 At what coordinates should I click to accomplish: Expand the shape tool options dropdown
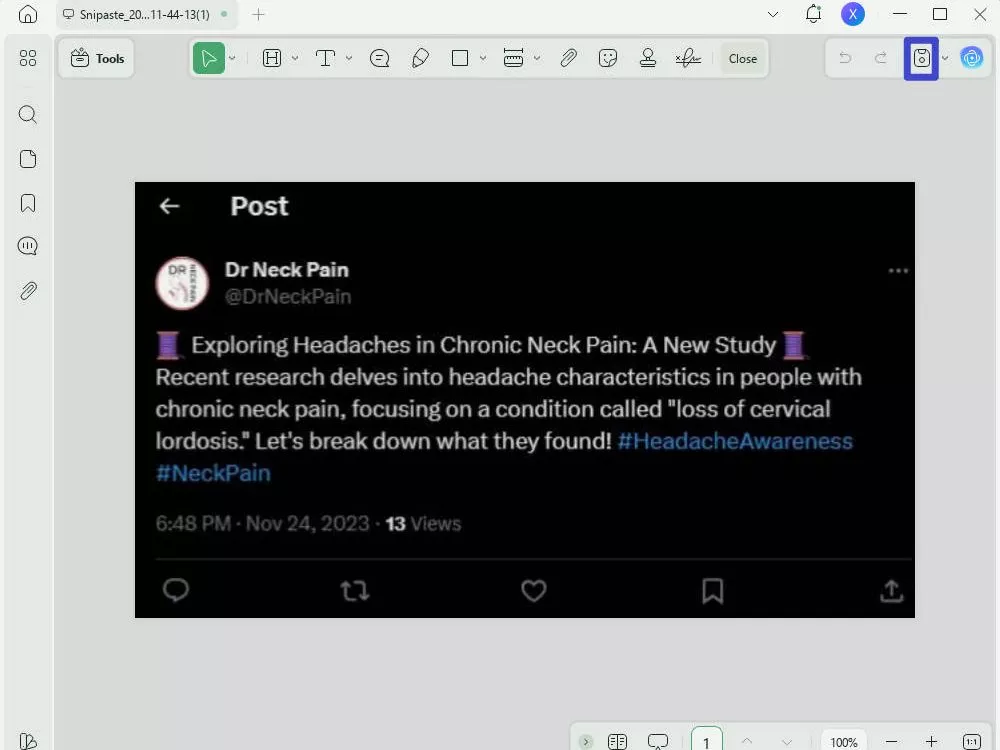click(x=484, y=58)
